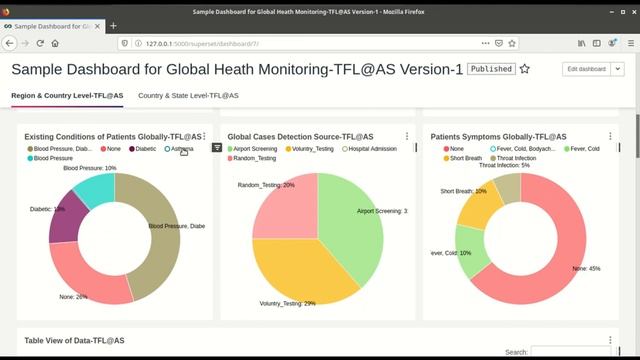Toggle Fever, Cold legend entry
This screenshot has height=360, width=640.
[582, 149]
